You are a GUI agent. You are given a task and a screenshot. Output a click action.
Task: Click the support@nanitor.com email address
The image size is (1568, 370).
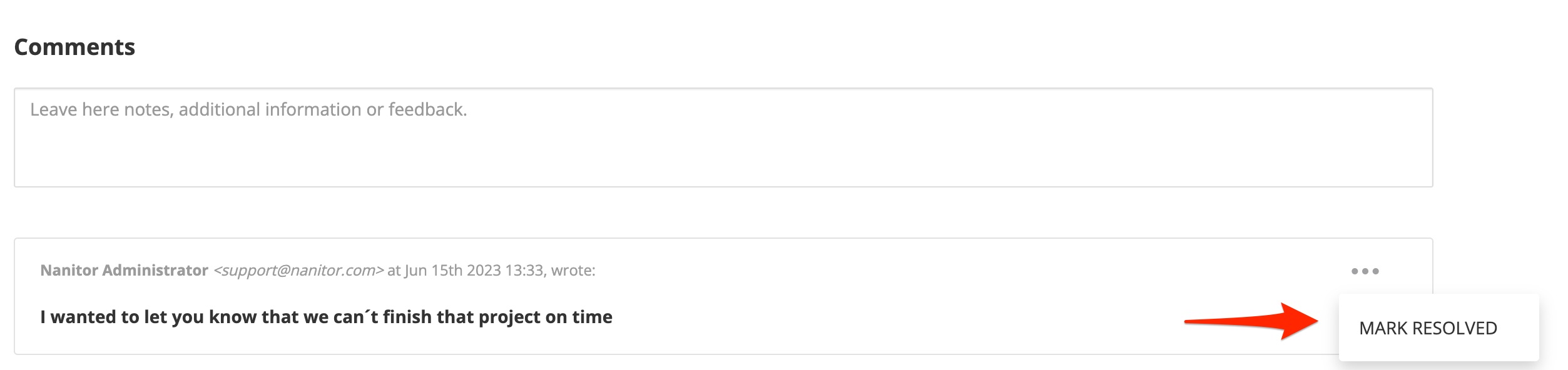tap(298, 271)
